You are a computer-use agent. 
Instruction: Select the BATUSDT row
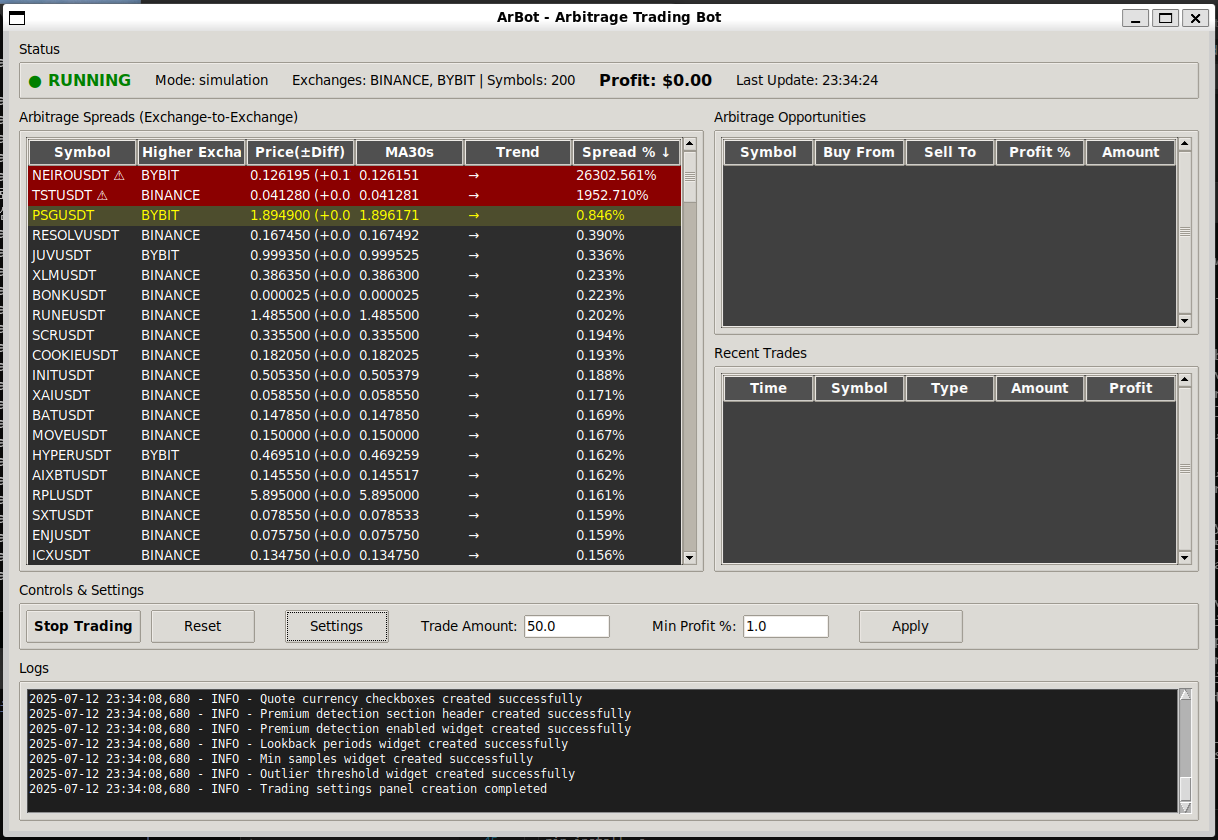pos(355,415)
